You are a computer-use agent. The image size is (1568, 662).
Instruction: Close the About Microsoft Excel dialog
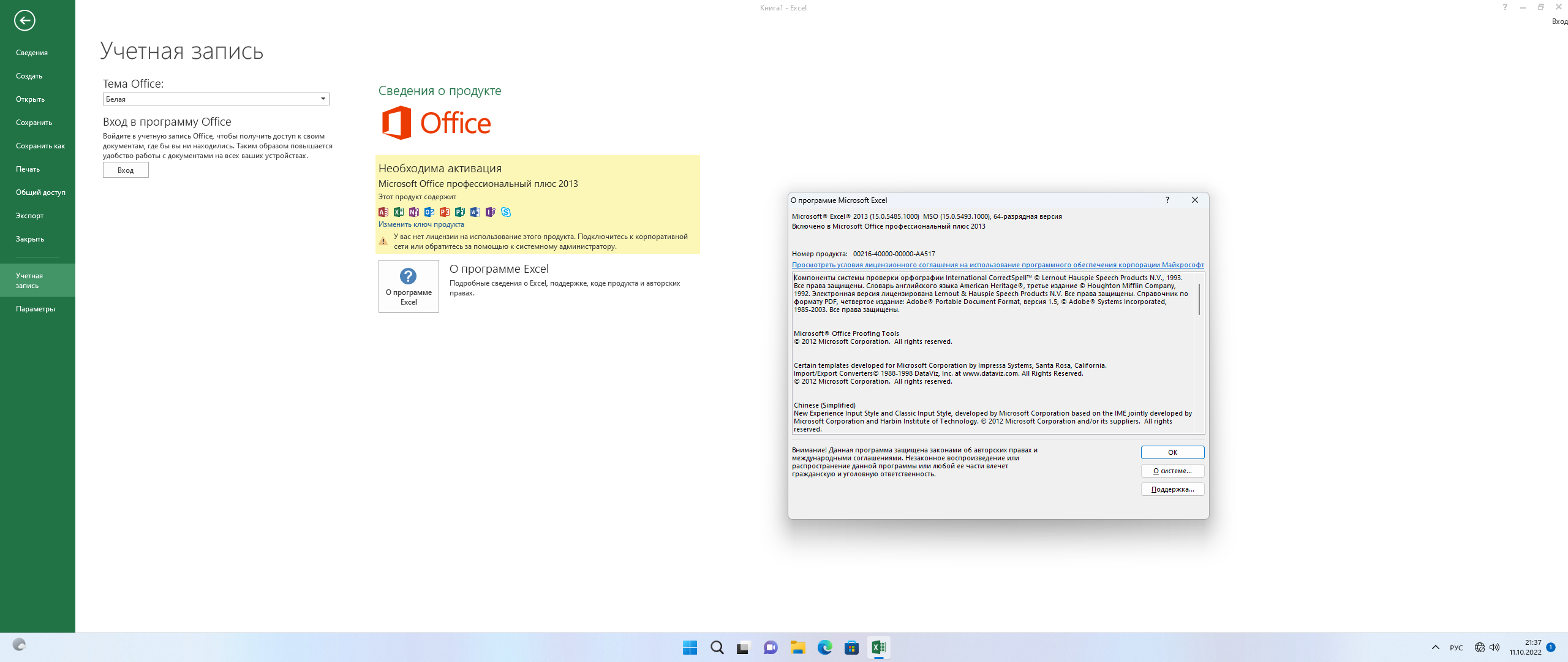[x=1194, y=200]
